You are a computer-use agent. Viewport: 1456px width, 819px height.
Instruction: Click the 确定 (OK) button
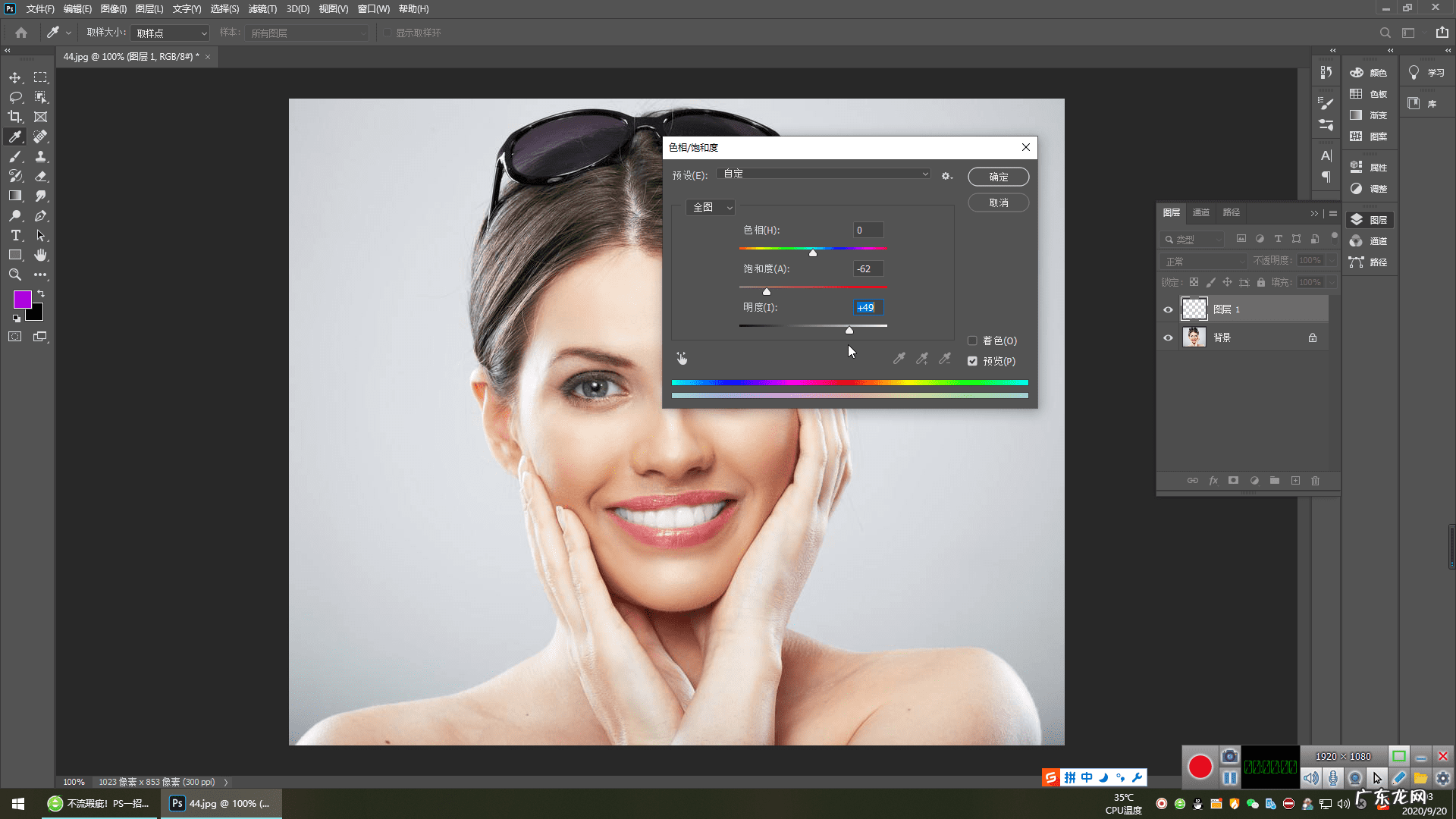pos(998,177)
